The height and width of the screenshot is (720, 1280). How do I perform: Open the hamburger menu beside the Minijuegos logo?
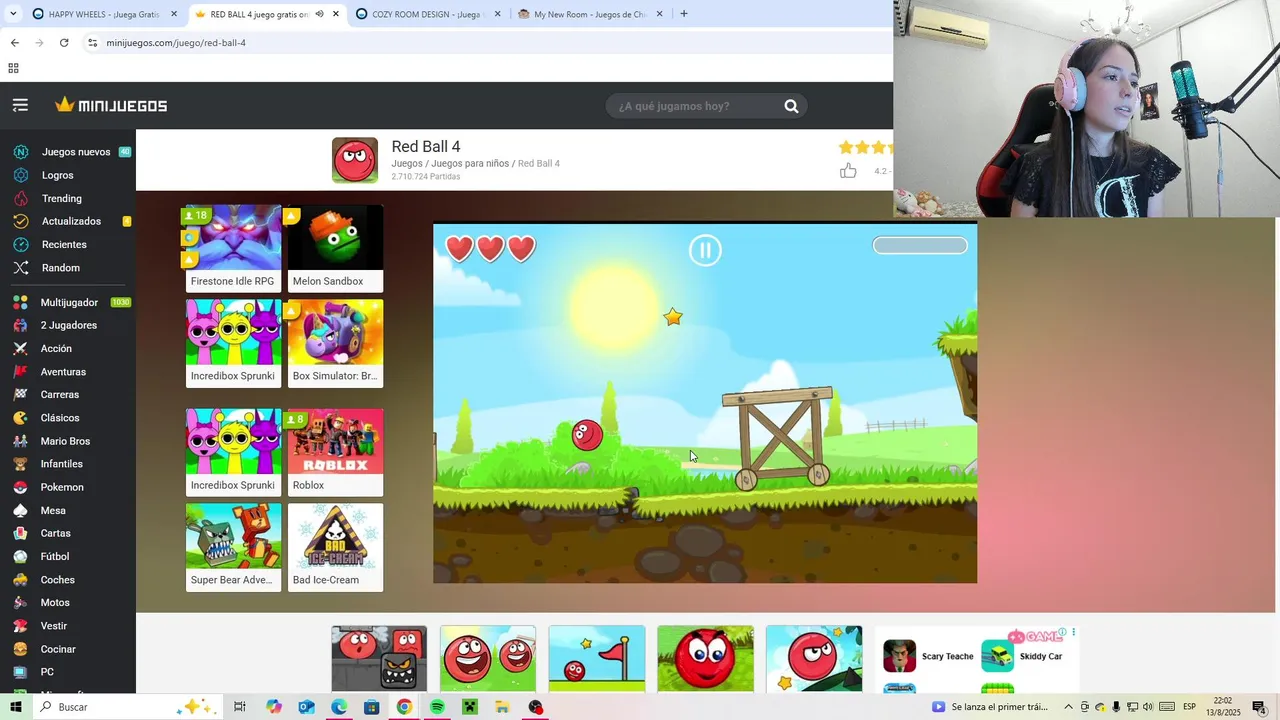[x=20, y=105]
